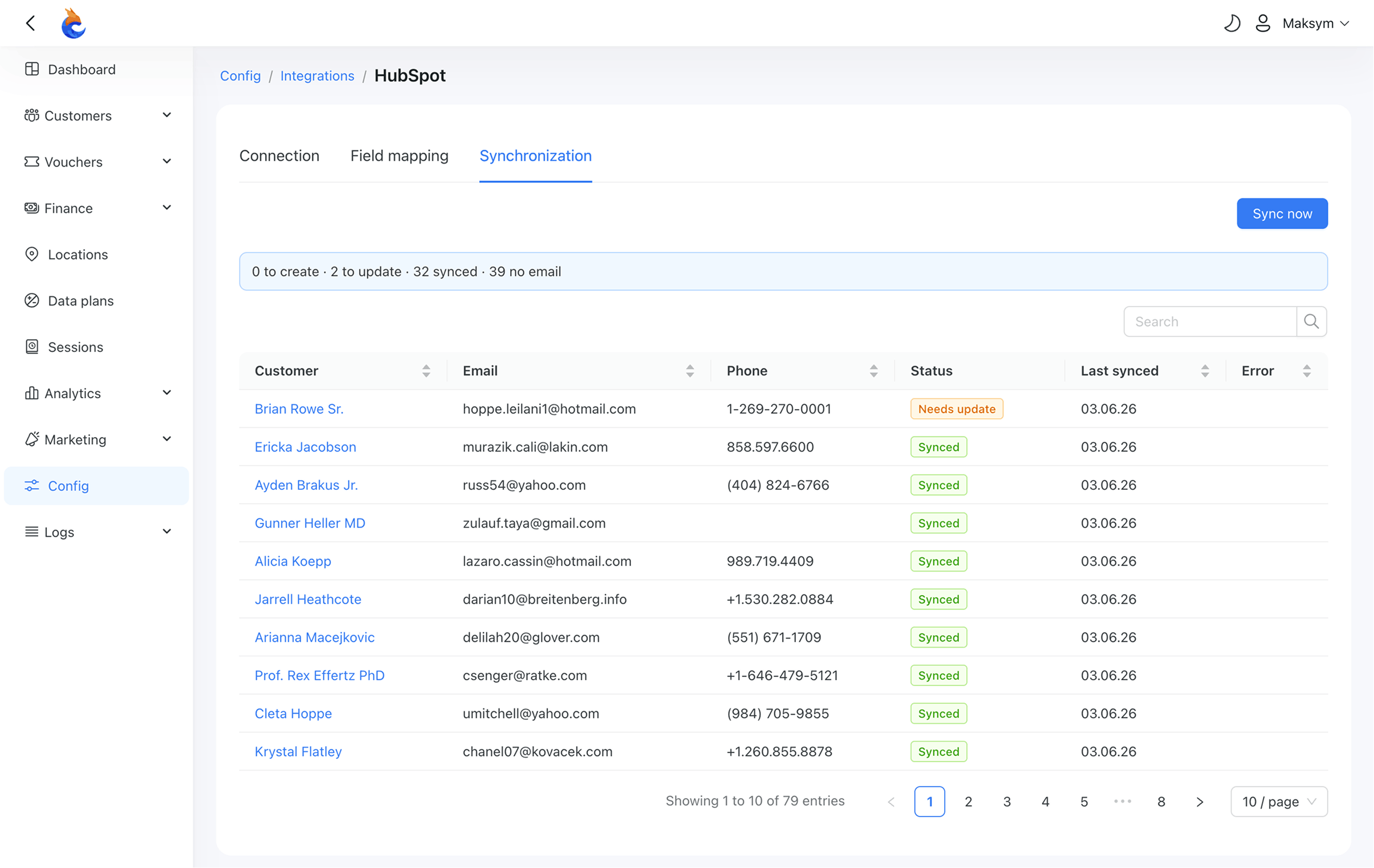The height and width of the screenshot is (868, 1374).
Task: Sort table by Phone column
Action: 874,371
